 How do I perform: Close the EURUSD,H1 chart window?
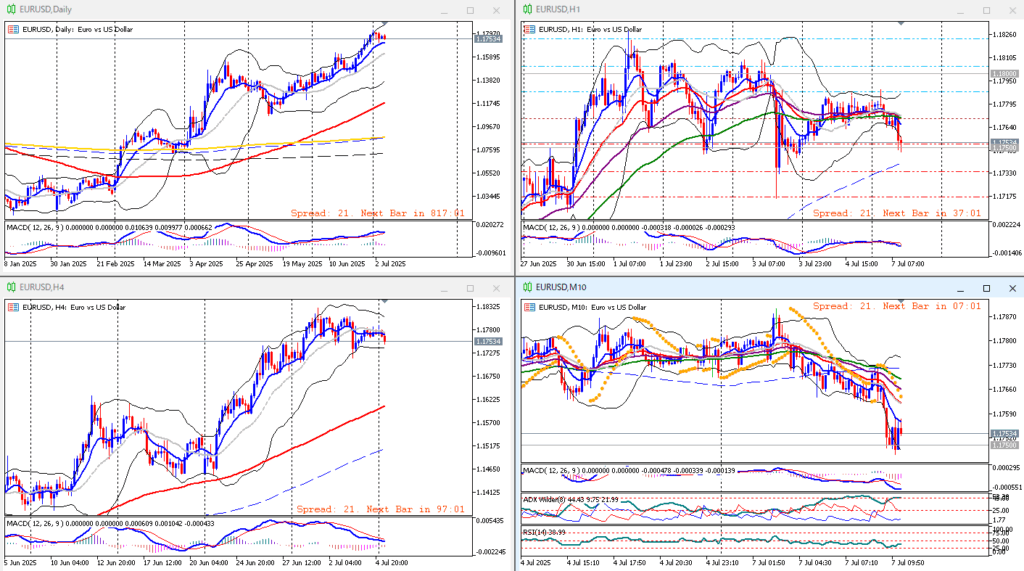tap(1013, 10)
